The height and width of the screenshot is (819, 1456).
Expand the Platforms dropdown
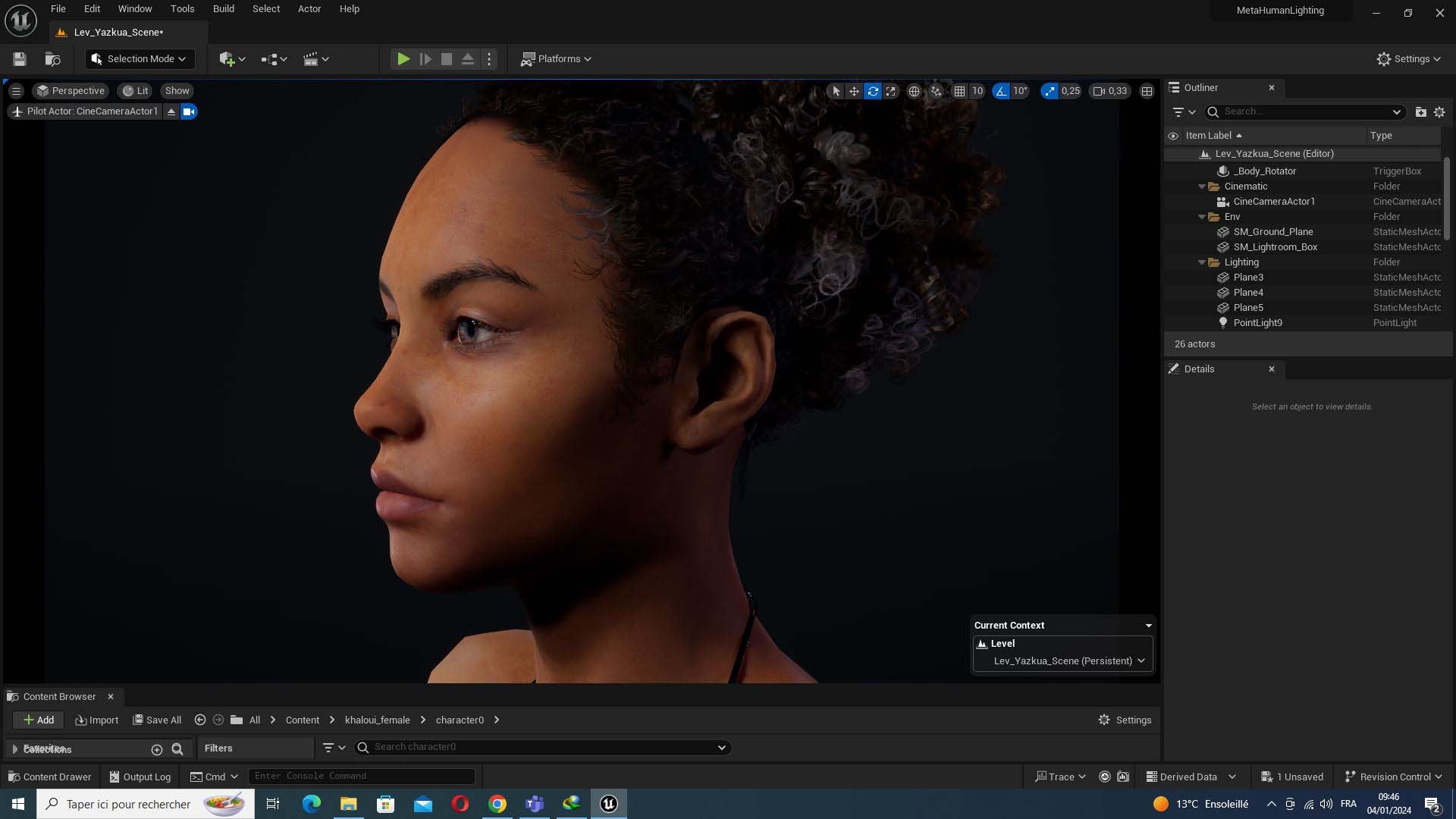point(556,59)
